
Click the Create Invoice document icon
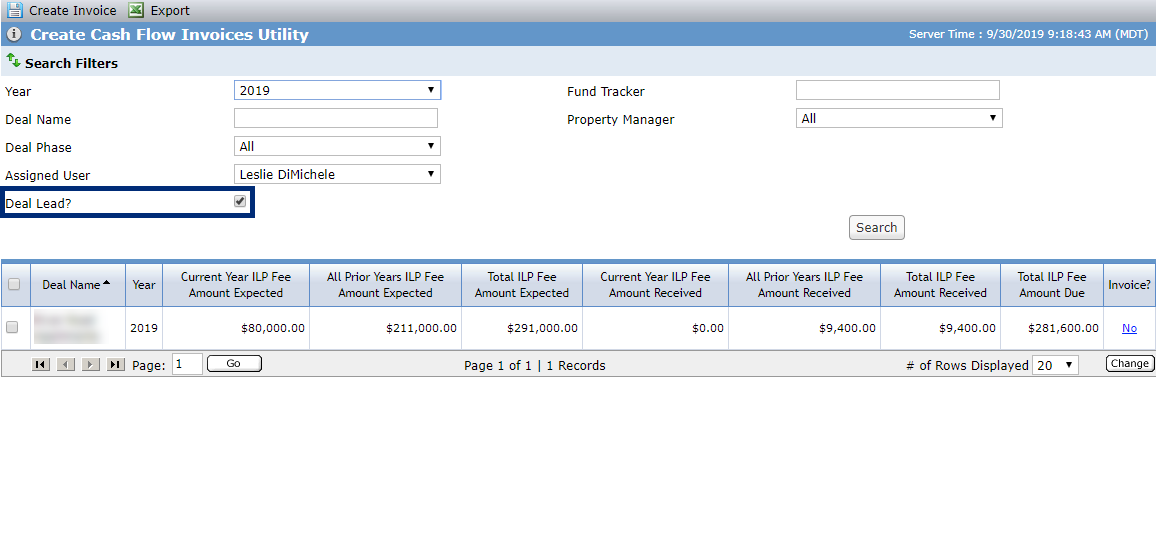coord(14,10)
